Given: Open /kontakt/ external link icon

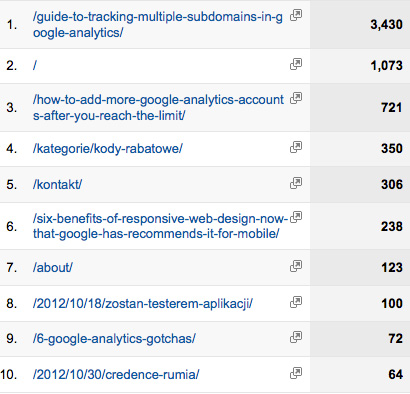Looking at the screenshot, I should (x=296, y=183).
